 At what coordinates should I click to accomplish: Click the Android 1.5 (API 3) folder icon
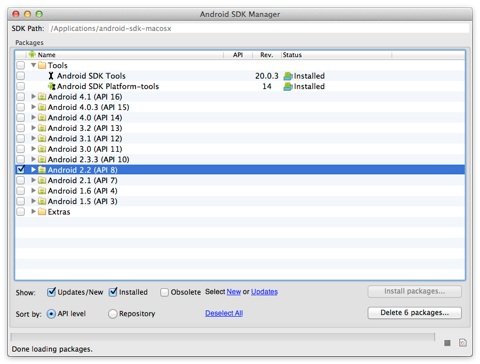coord(42,201)
